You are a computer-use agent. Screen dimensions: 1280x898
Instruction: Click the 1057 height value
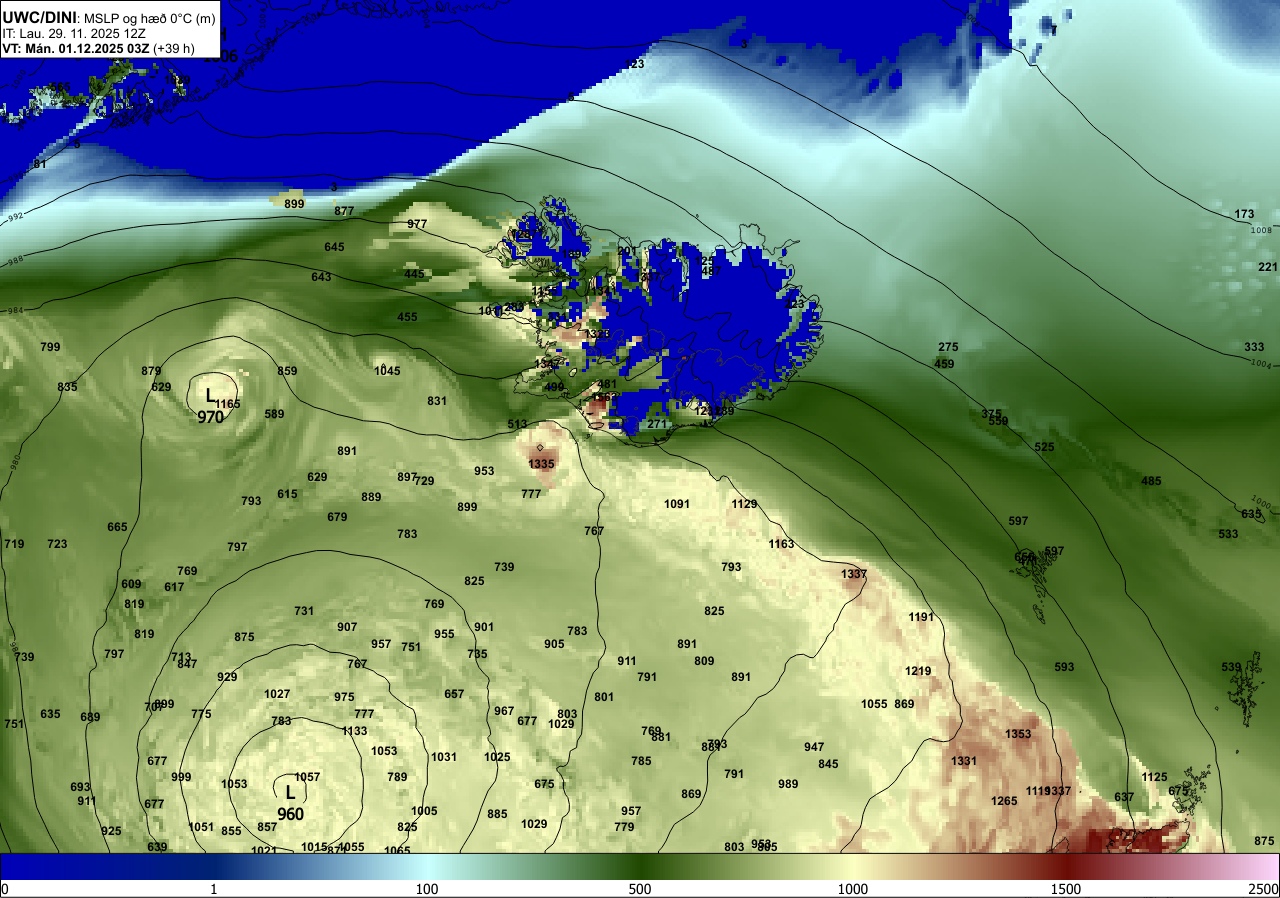click(307, 777)
